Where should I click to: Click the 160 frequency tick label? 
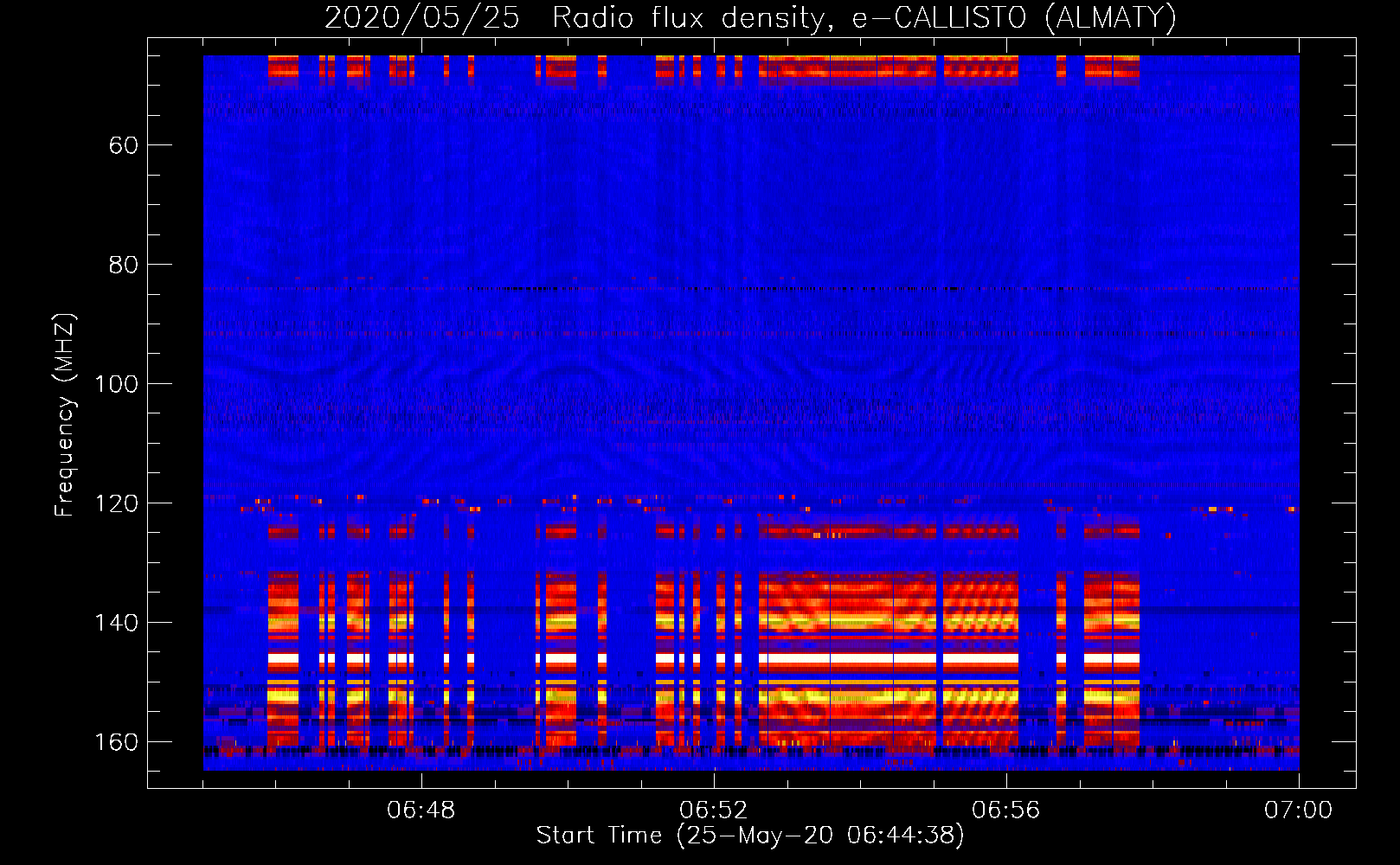click(x=116, y=742)
